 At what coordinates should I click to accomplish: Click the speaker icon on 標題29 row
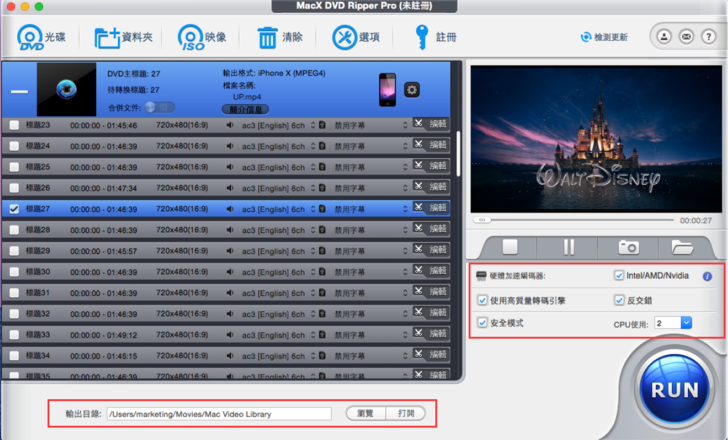(x=230, y=251)
